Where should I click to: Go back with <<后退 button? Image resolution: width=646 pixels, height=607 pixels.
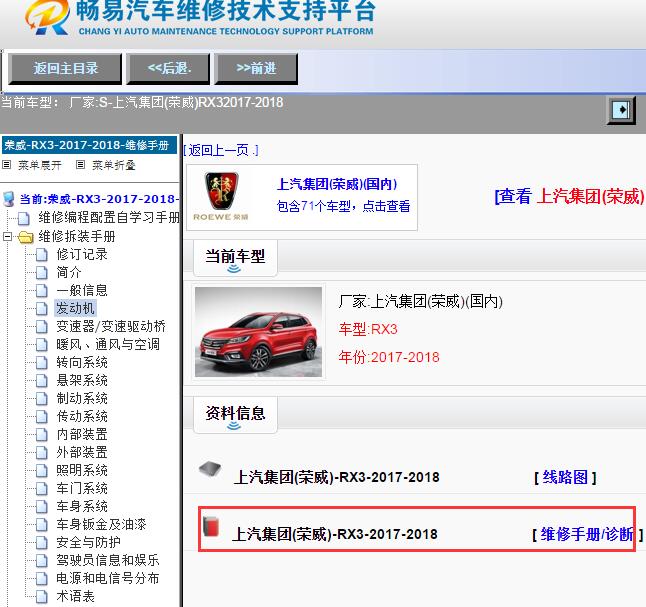169,68
